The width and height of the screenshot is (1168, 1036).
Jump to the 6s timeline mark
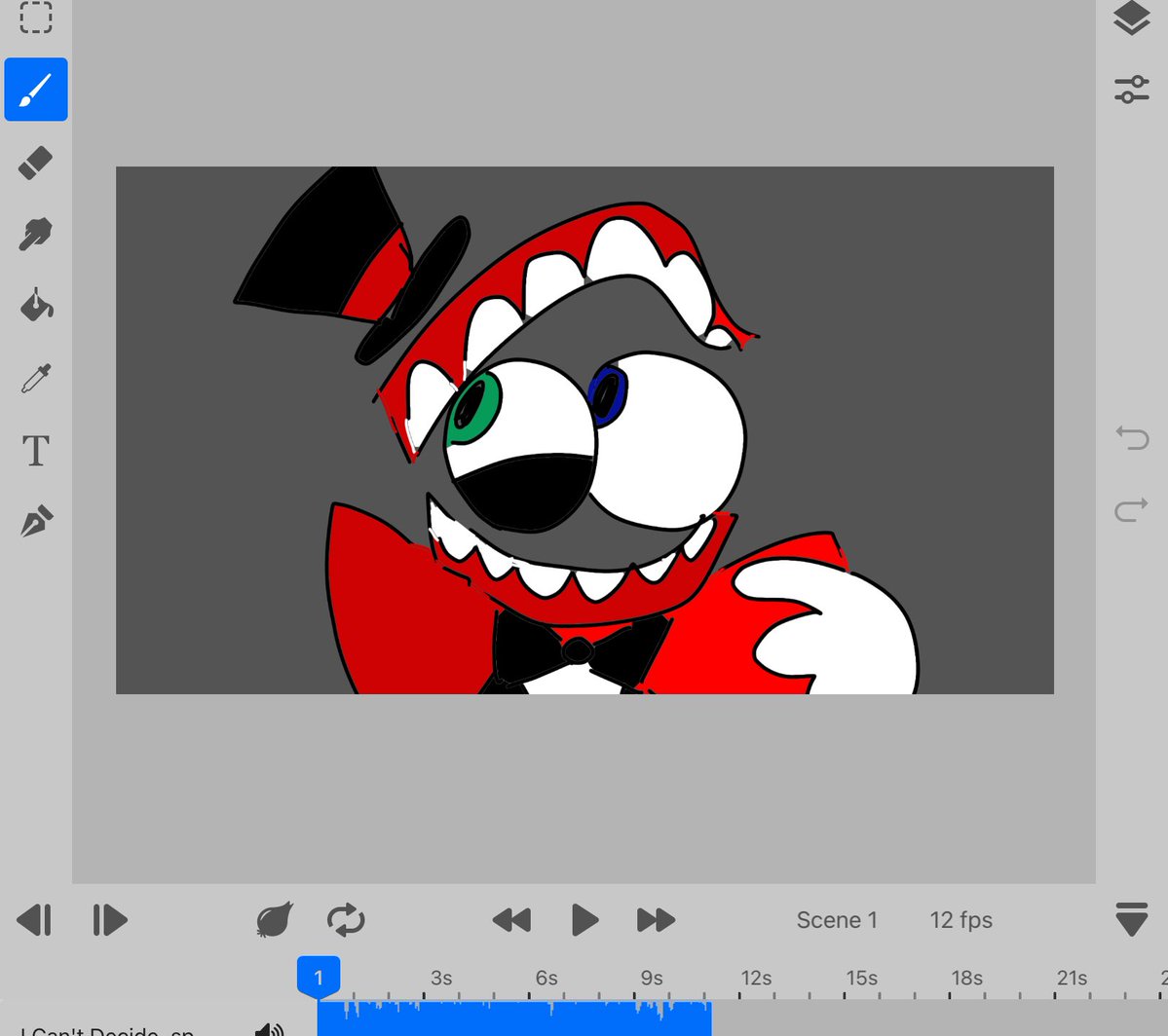point(546,978)
